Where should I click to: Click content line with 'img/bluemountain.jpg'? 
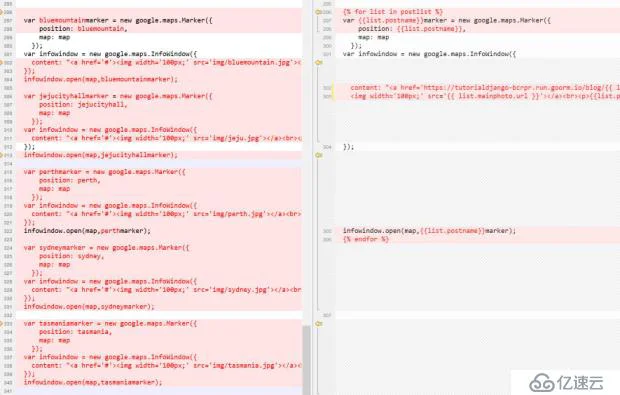166,62
